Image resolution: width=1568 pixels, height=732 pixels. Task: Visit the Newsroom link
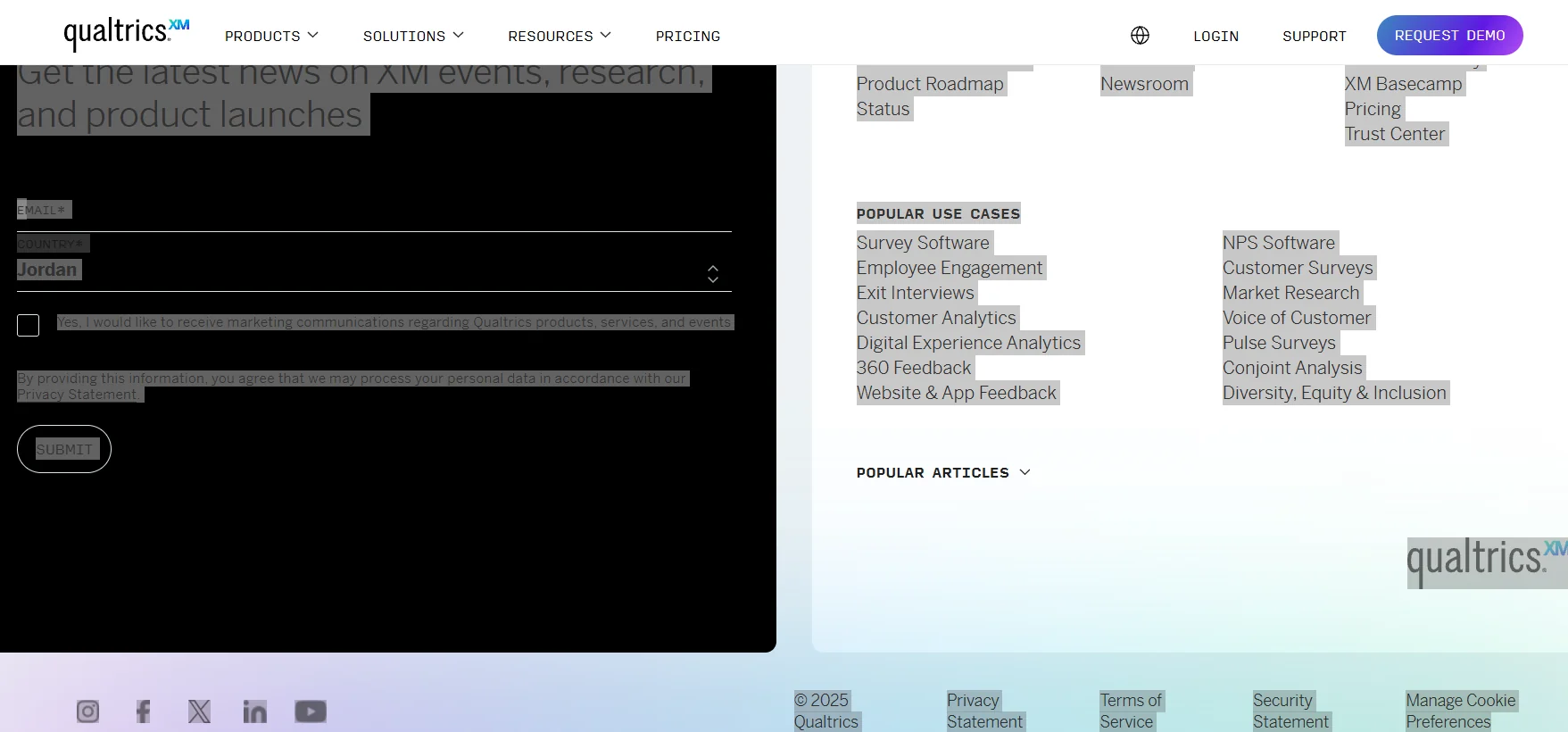(x=1145, y=84)
